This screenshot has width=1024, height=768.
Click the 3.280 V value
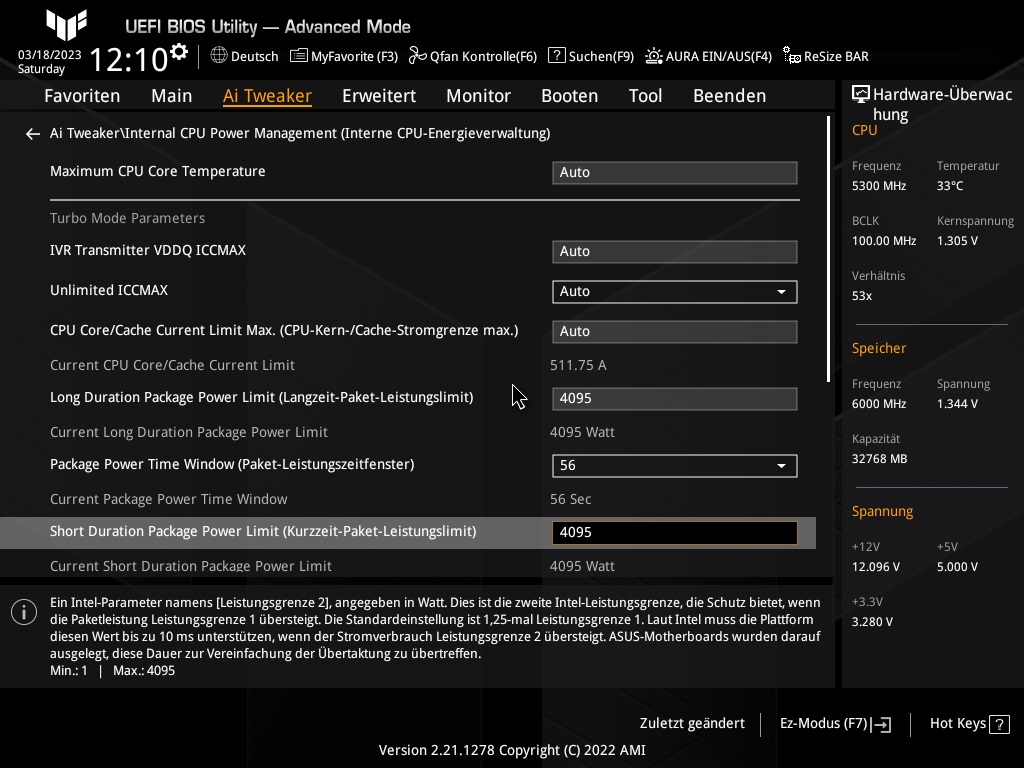tap(872, 622)
